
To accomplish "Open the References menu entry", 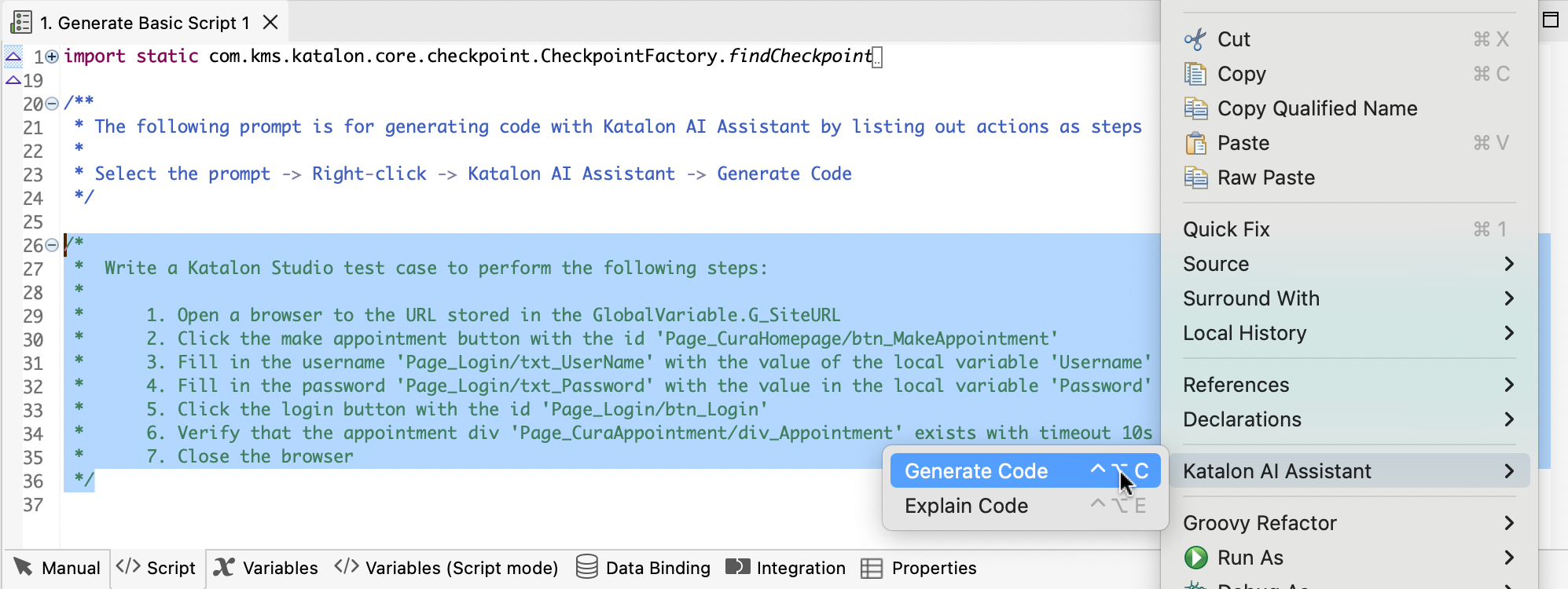I will [1349, 385].
